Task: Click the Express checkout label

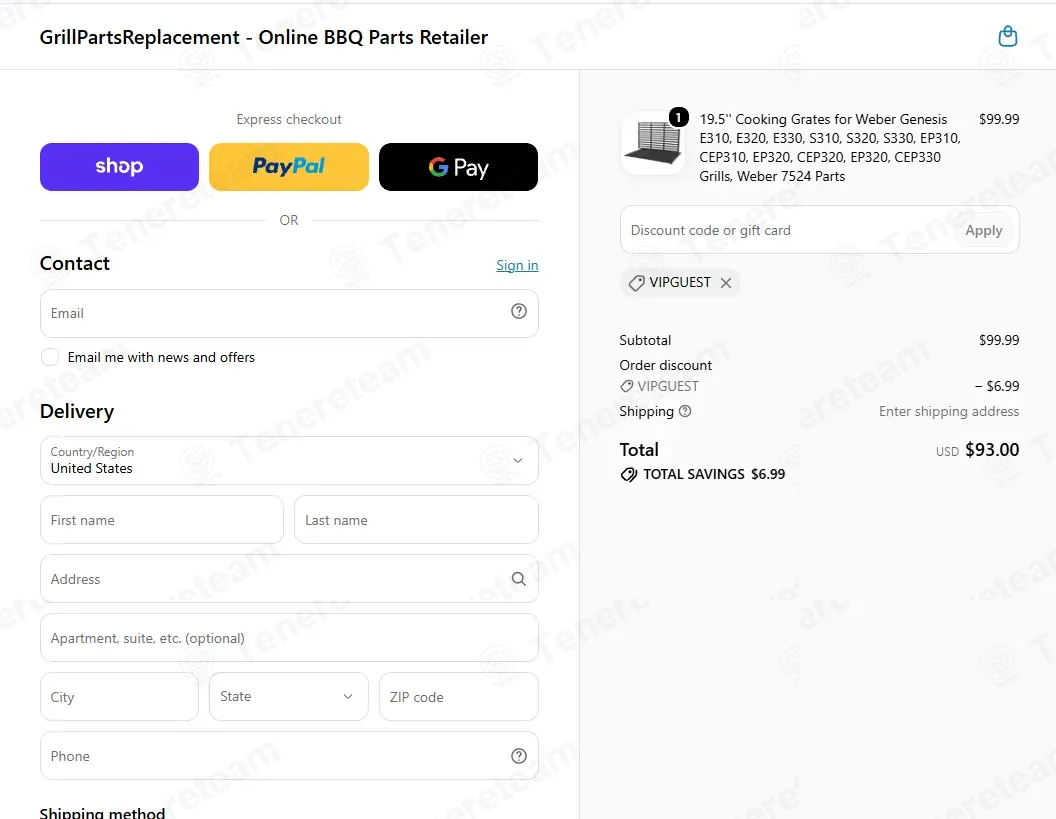Action: coord(289,119)
